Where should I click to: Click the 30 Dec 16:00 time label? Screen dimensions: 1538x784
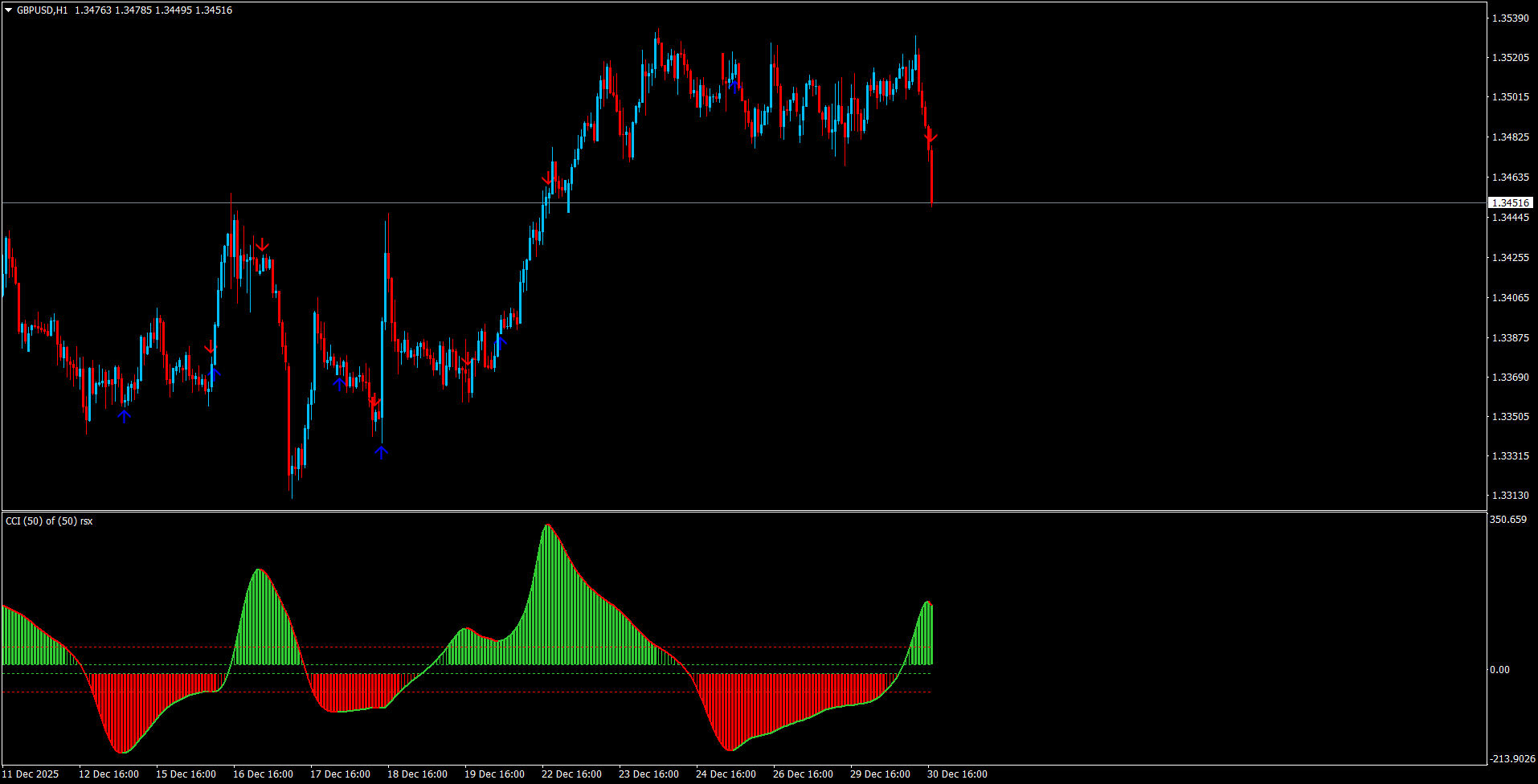point(957,774)
